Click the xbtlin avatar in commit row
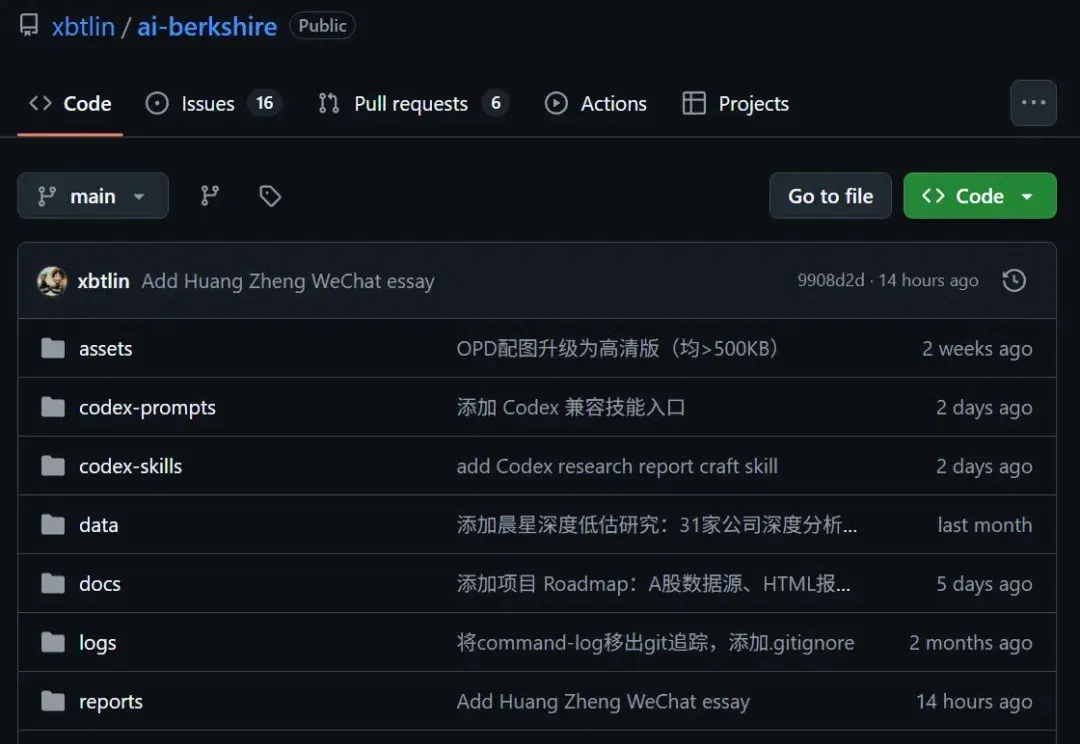Screen dimensions: 1080x744 click(52, 281)
